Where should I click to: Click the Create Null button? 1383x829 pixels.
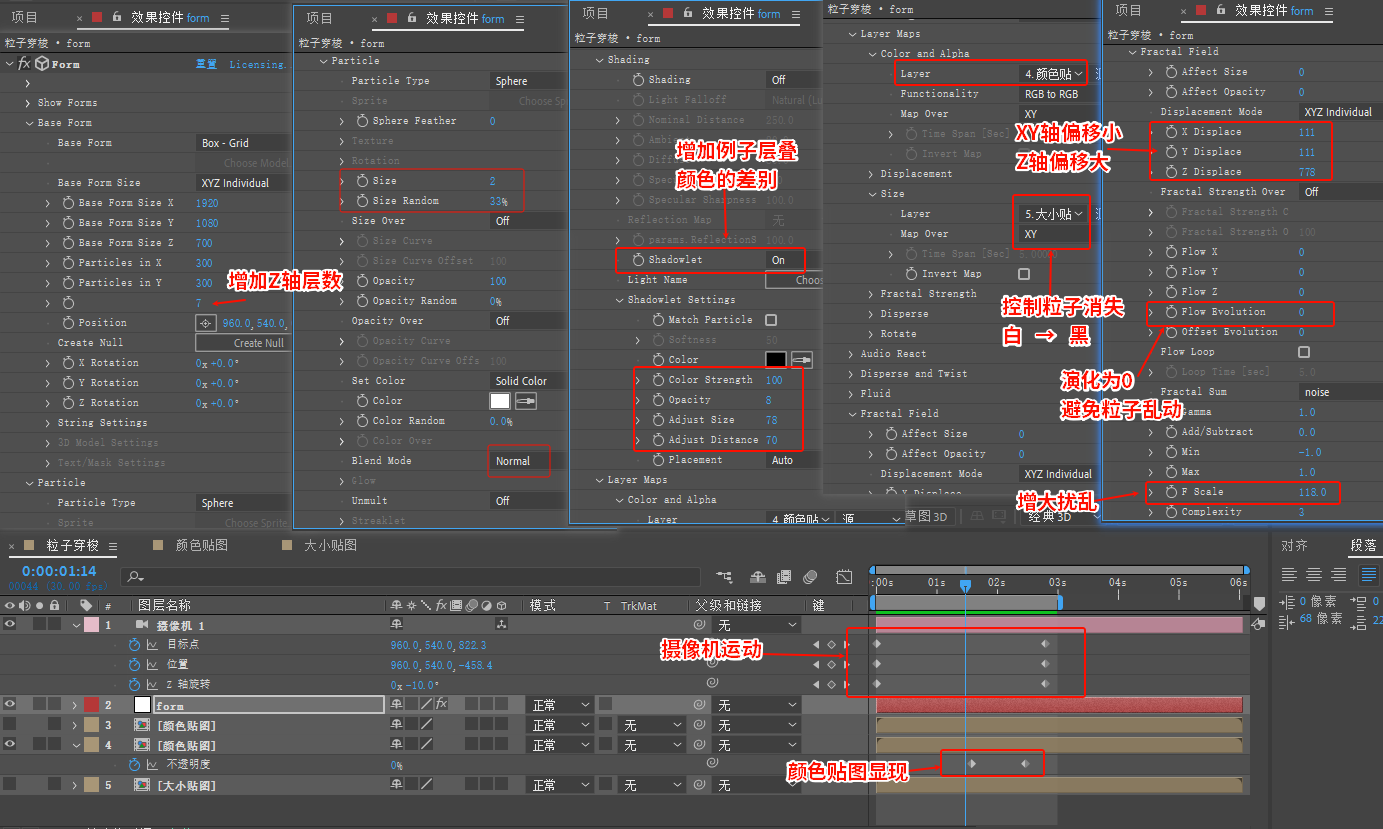tap(243, 343)
